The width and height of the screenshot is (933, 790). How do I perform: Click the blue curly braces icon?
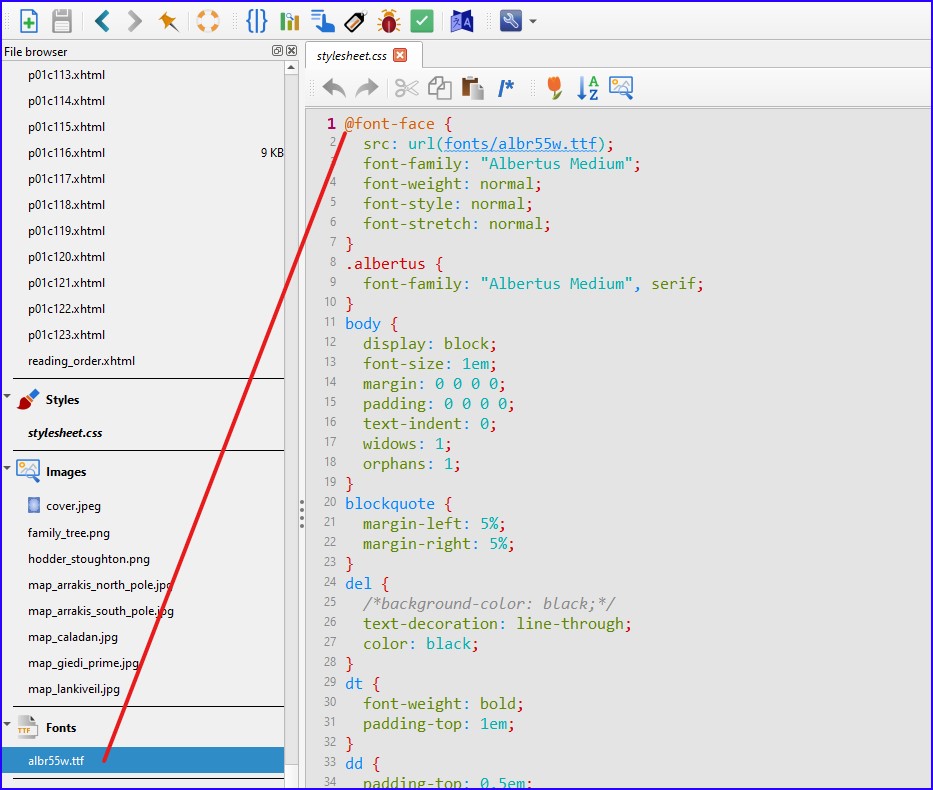click(257, 21)
